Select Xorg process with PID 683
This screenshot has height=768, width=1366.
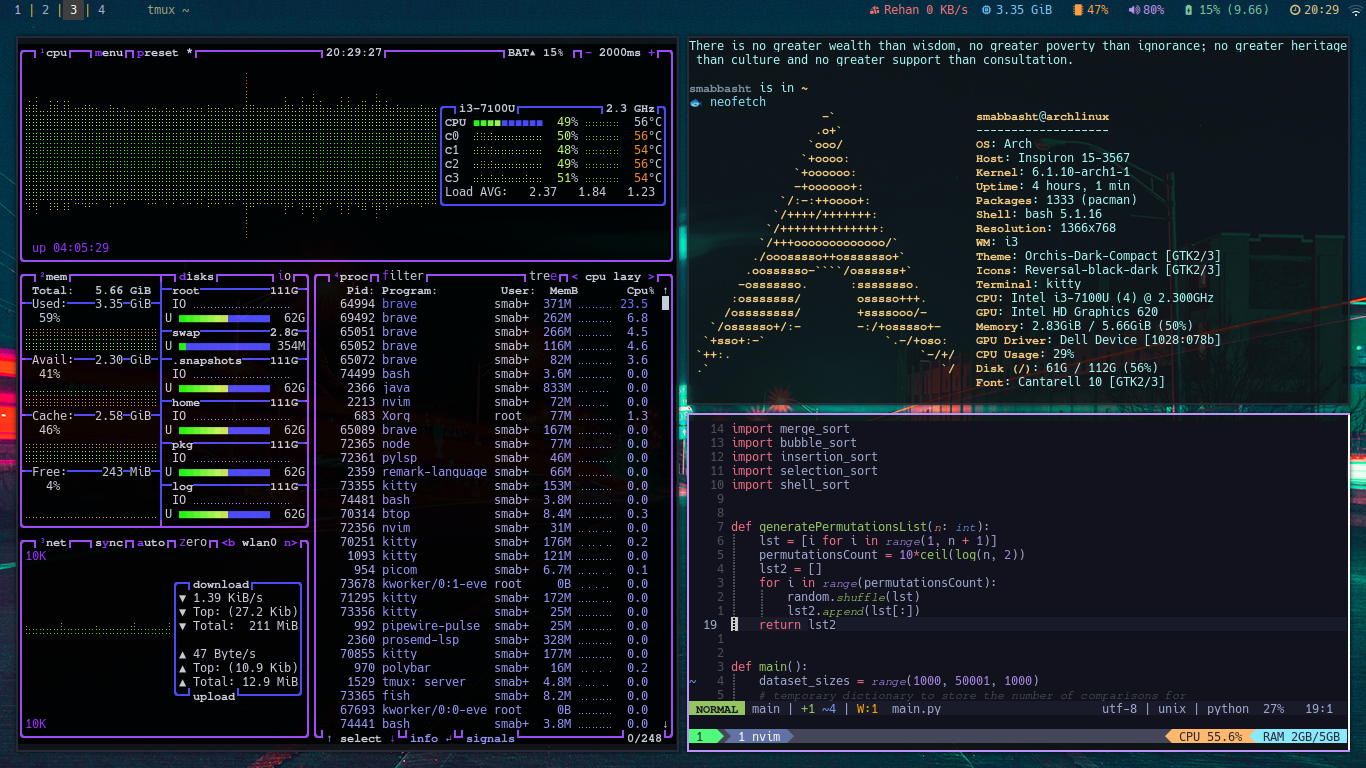[494, 416]
